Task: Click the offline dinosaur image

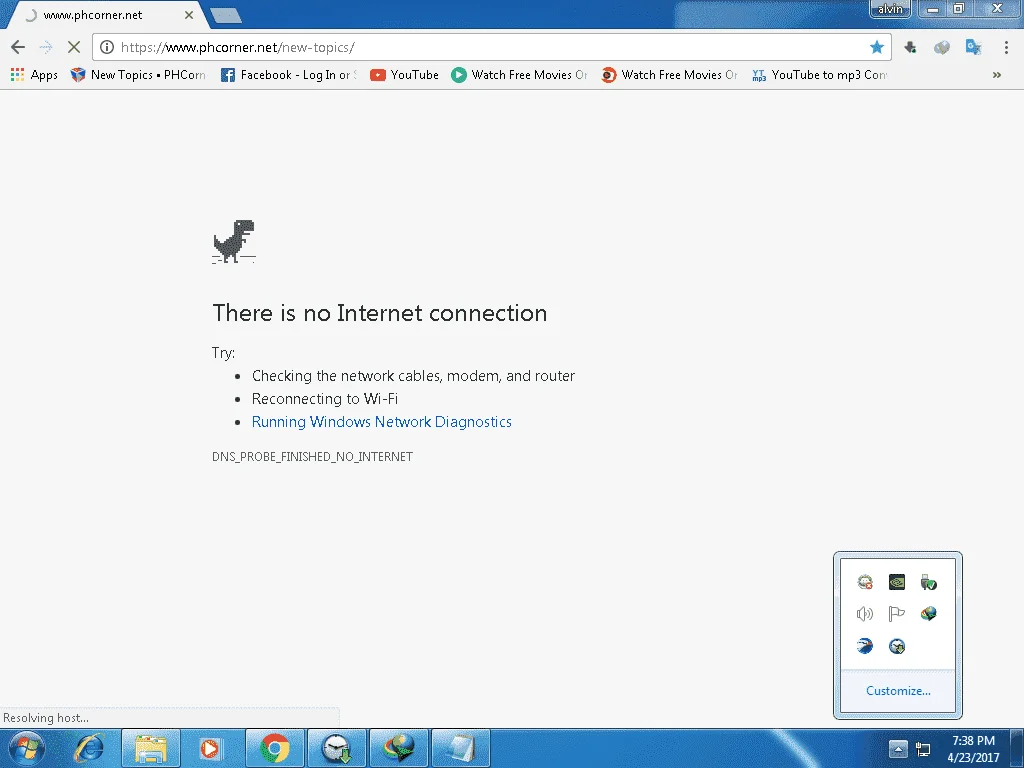Action: (x=234, y=242)
